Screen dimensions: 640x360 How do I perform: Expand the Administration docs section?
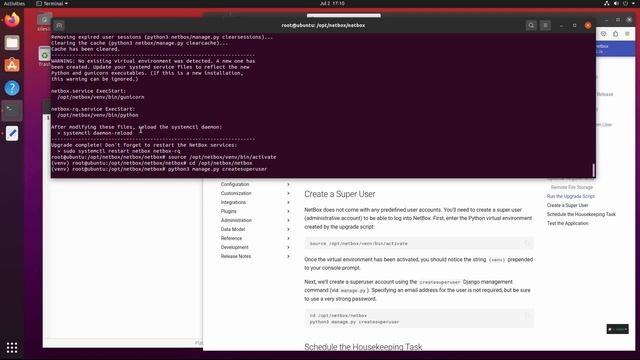coord(288,220)
